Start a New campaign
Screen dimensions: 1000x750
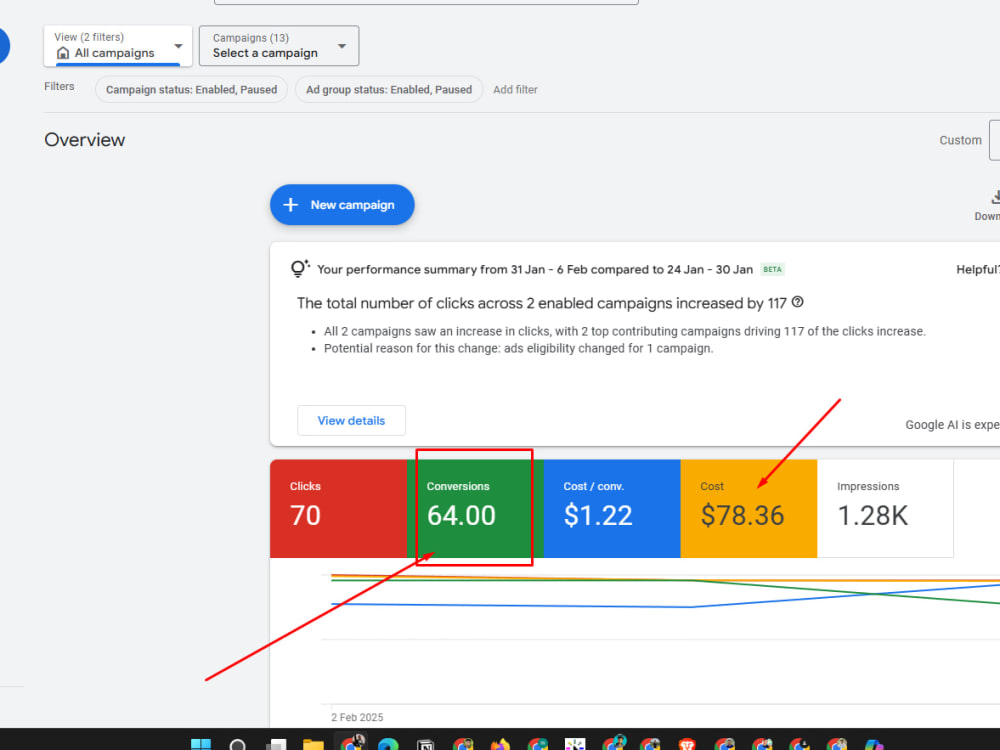342,205
